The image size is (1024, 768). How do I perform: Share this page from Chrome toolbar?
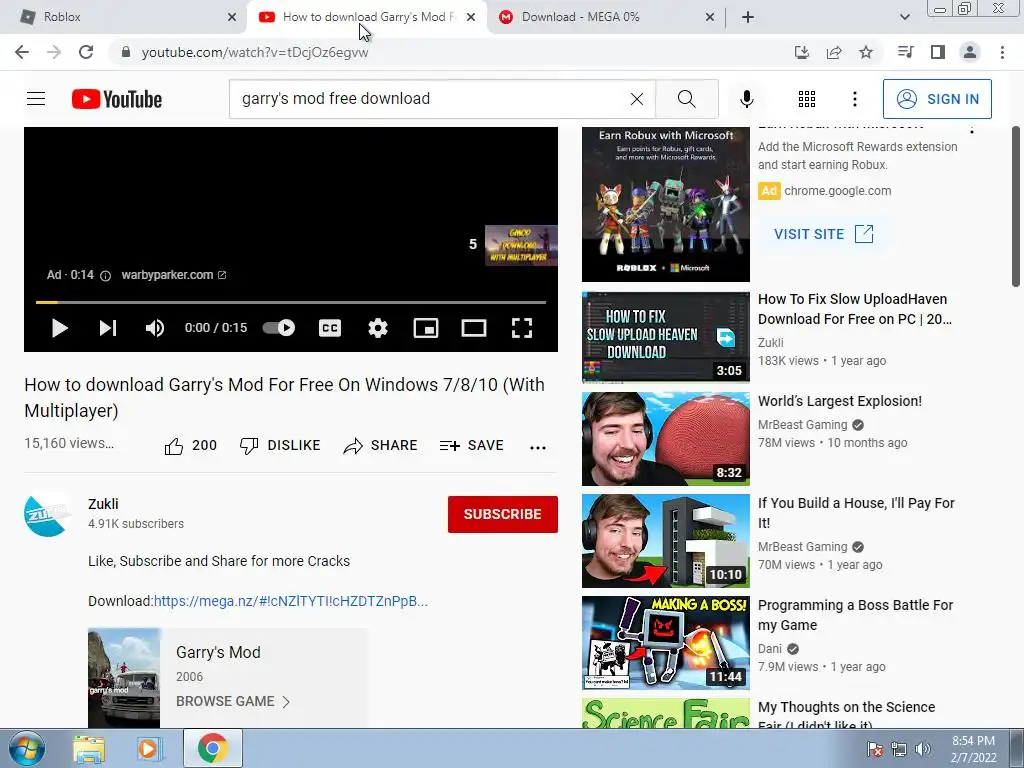(834, 52)
